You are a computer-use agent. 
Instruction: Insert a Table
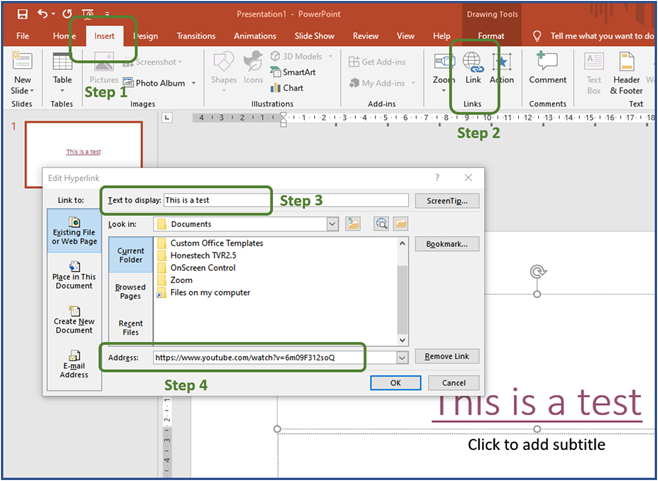coord(62,73)
